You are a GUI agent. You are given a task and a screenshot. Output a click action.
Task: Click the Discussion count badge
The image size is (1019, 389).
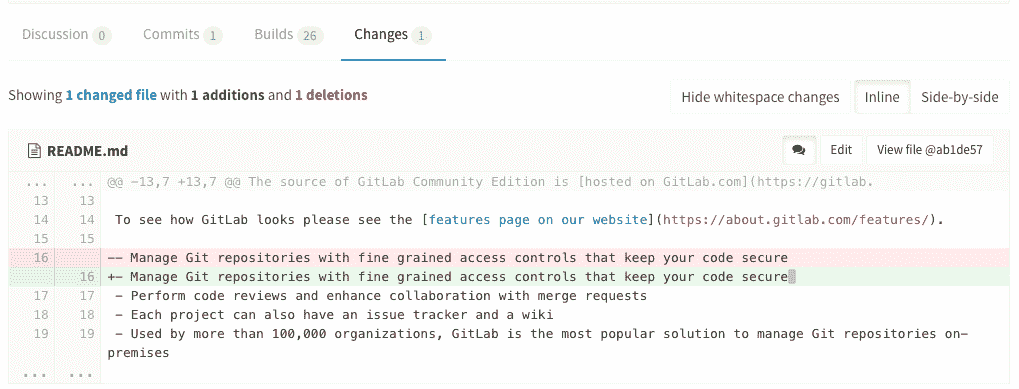pyautogui.click(x=101, y=36)
